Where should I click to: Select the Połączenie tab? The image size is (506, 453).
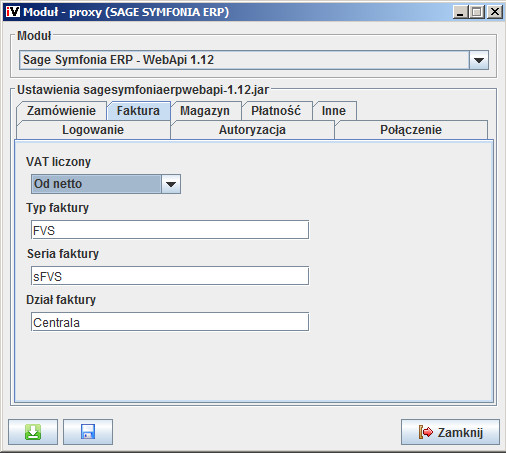pos(411,130)
